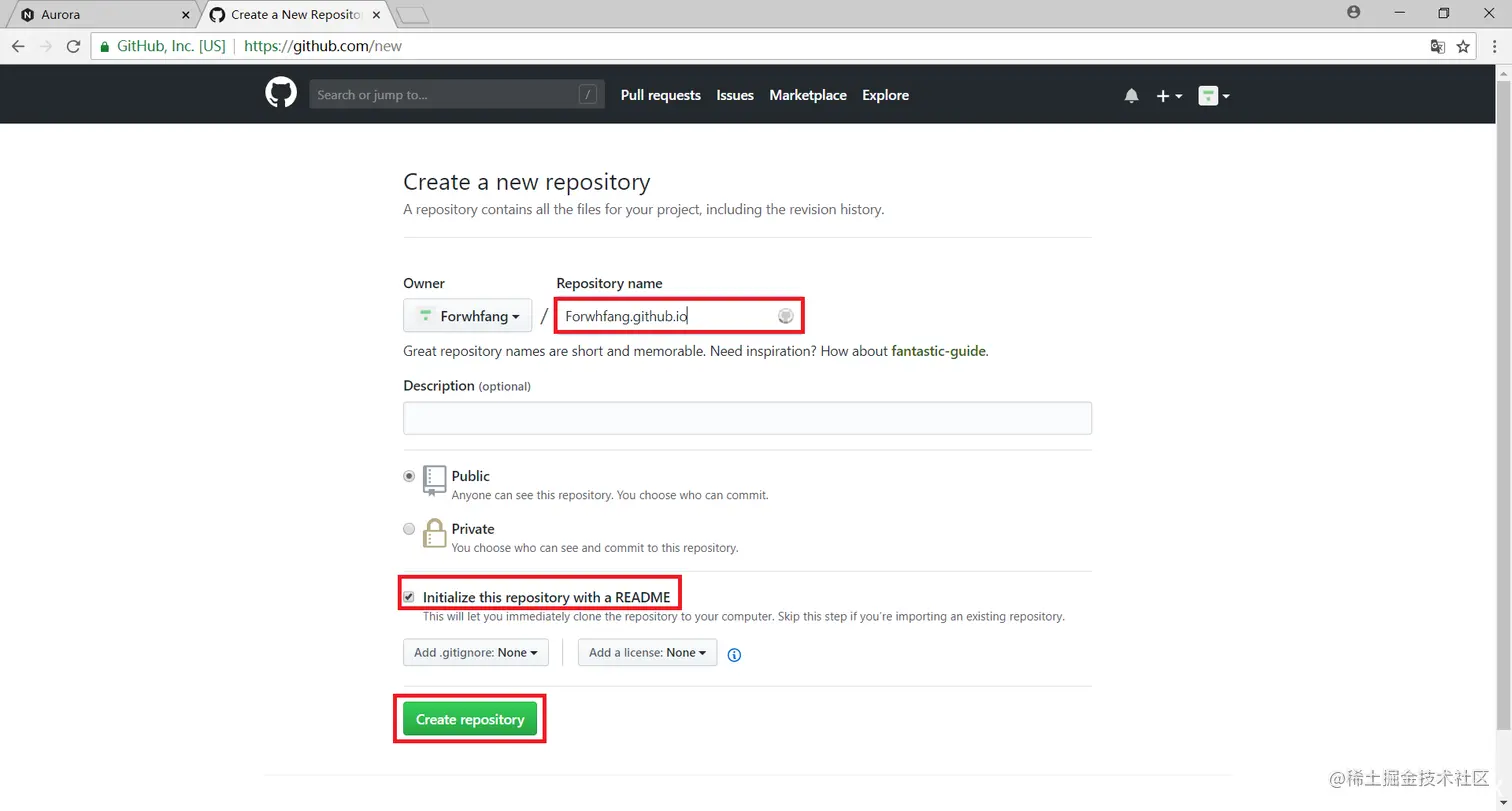Click the Create a new repository heading
The width and height of the screenshot is (1512, 811).
click(527, 182)
